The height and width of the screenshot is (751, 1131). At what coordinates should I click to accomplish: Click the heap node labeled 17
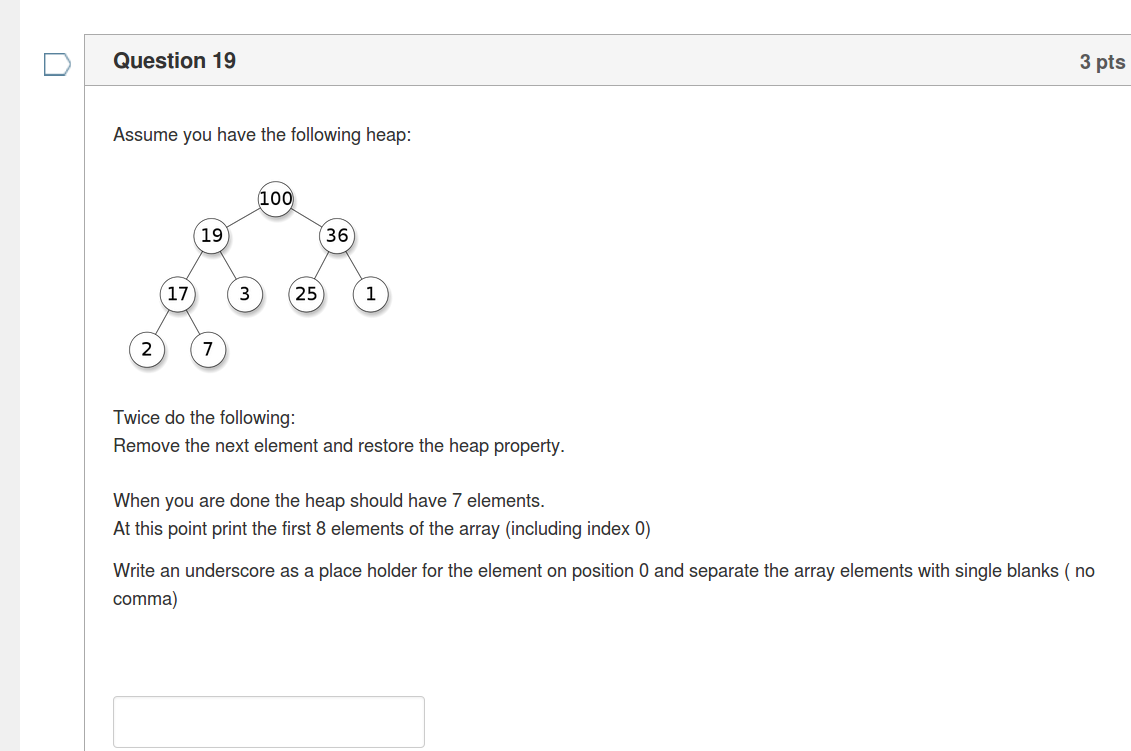177,294
